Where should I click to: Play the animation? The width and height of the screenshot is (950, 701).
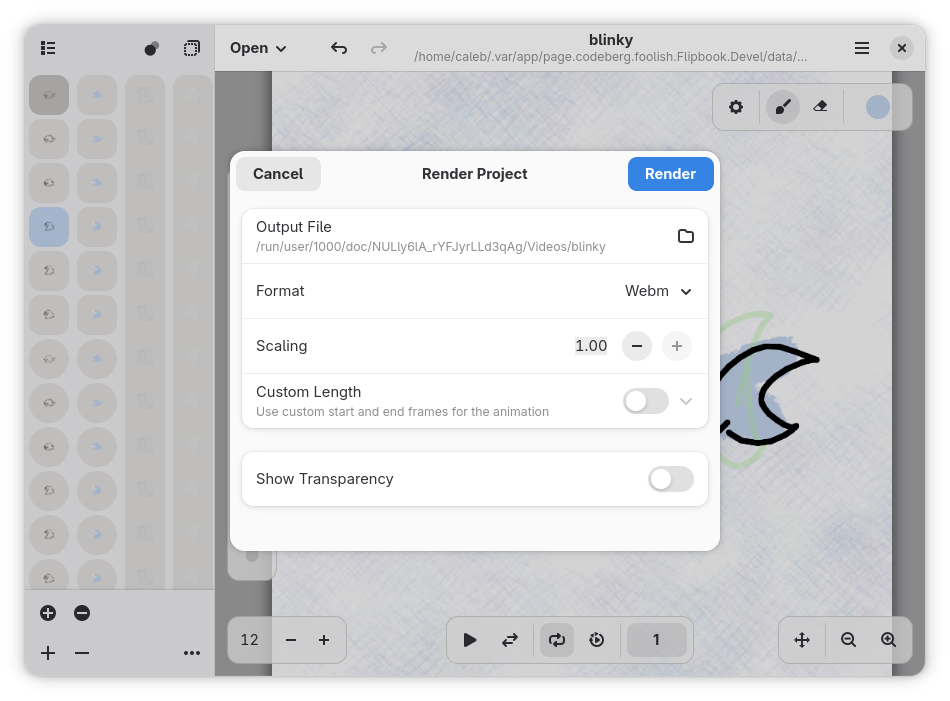(470, 640)
